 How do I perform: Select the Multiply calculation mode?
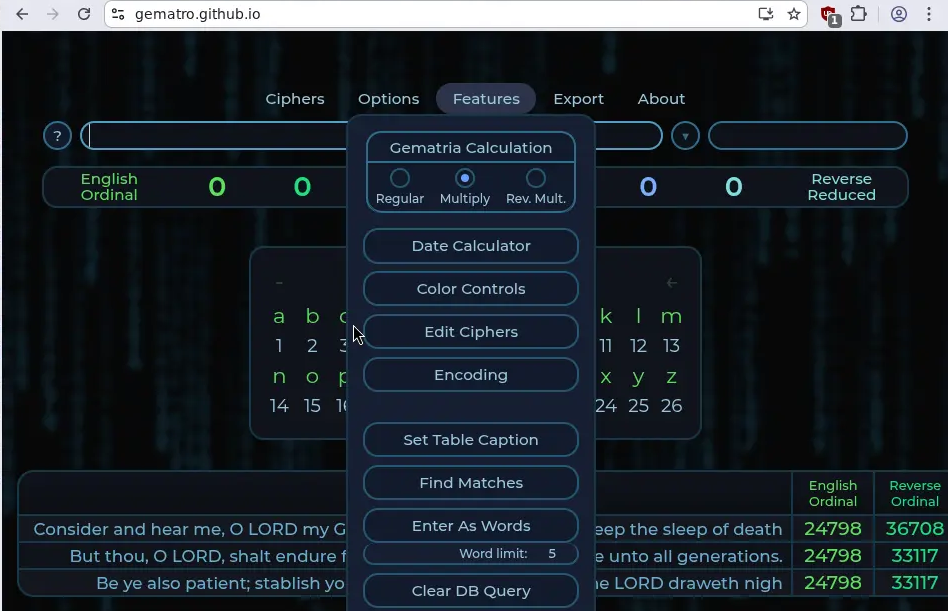463,180
